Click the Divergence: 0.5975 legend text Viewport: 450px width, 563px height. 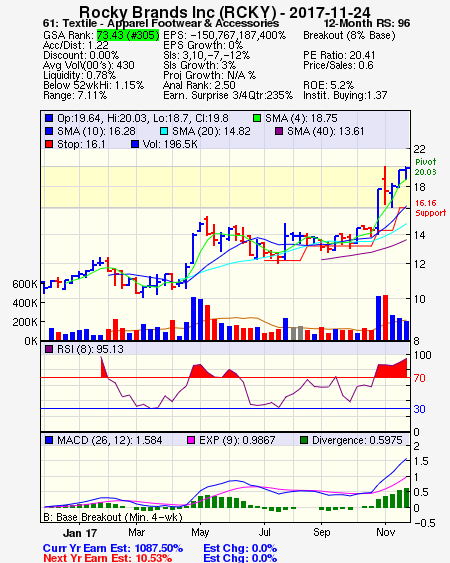click(357, 440)
